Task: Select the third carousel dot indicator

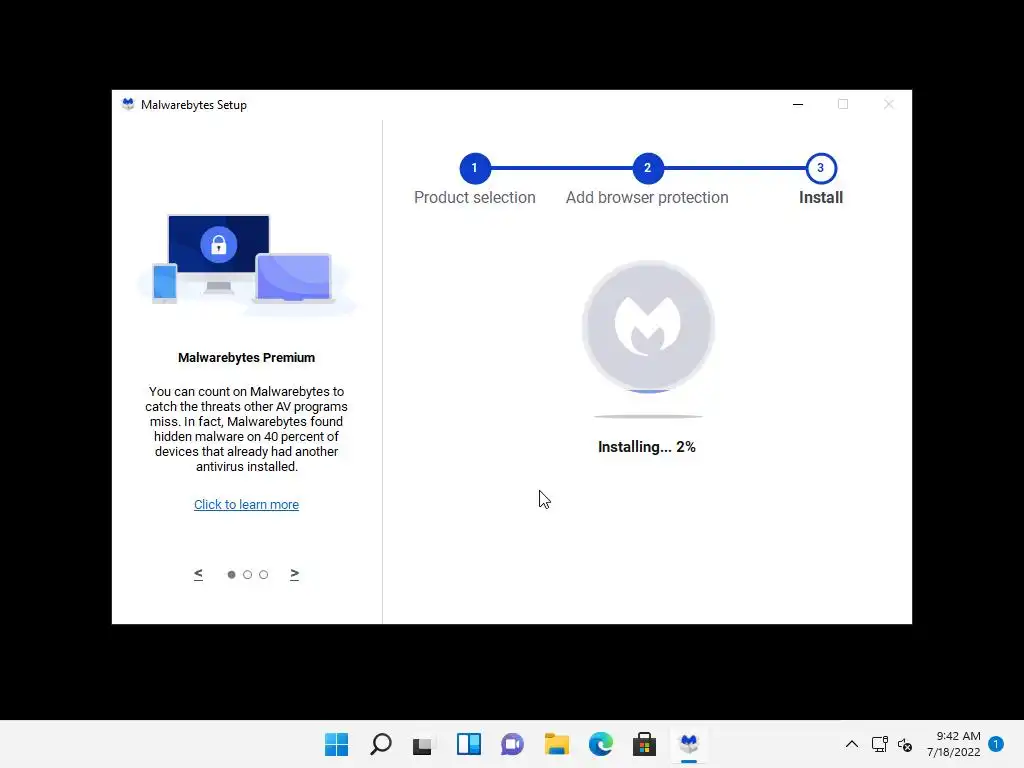Action: click(264, 575)
